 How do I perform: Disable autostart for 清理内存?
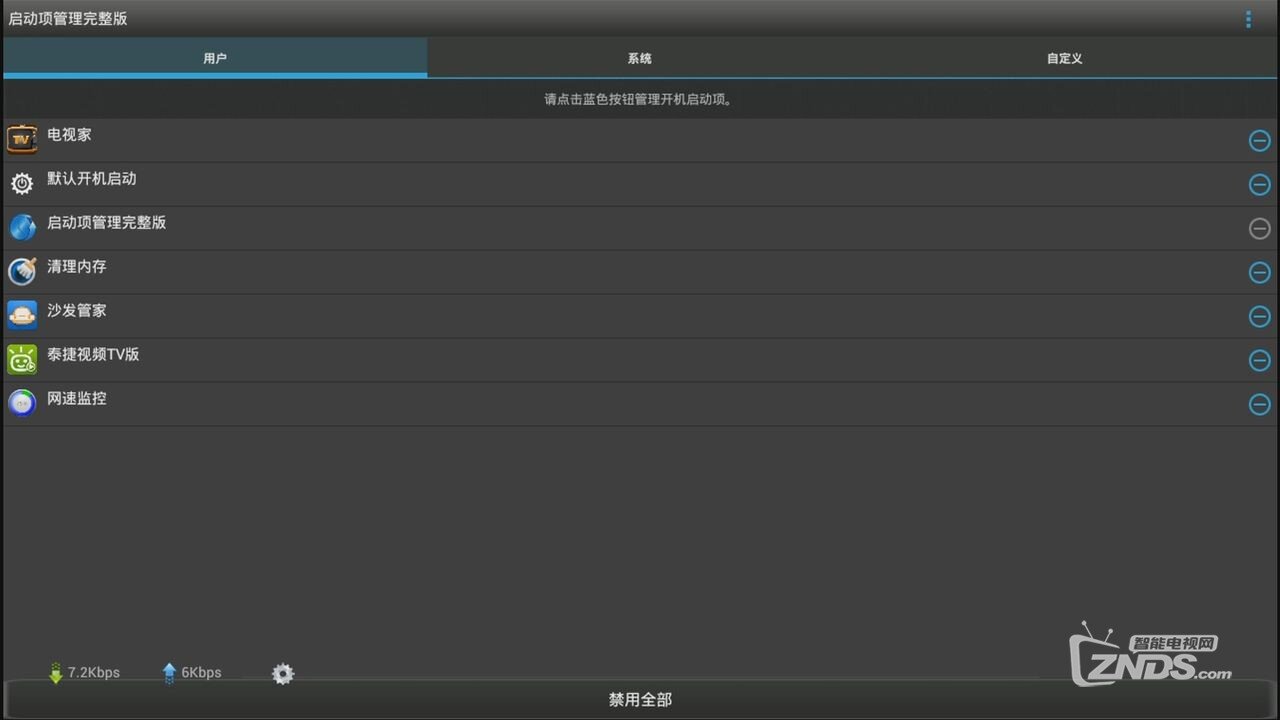pos(1260,273)
